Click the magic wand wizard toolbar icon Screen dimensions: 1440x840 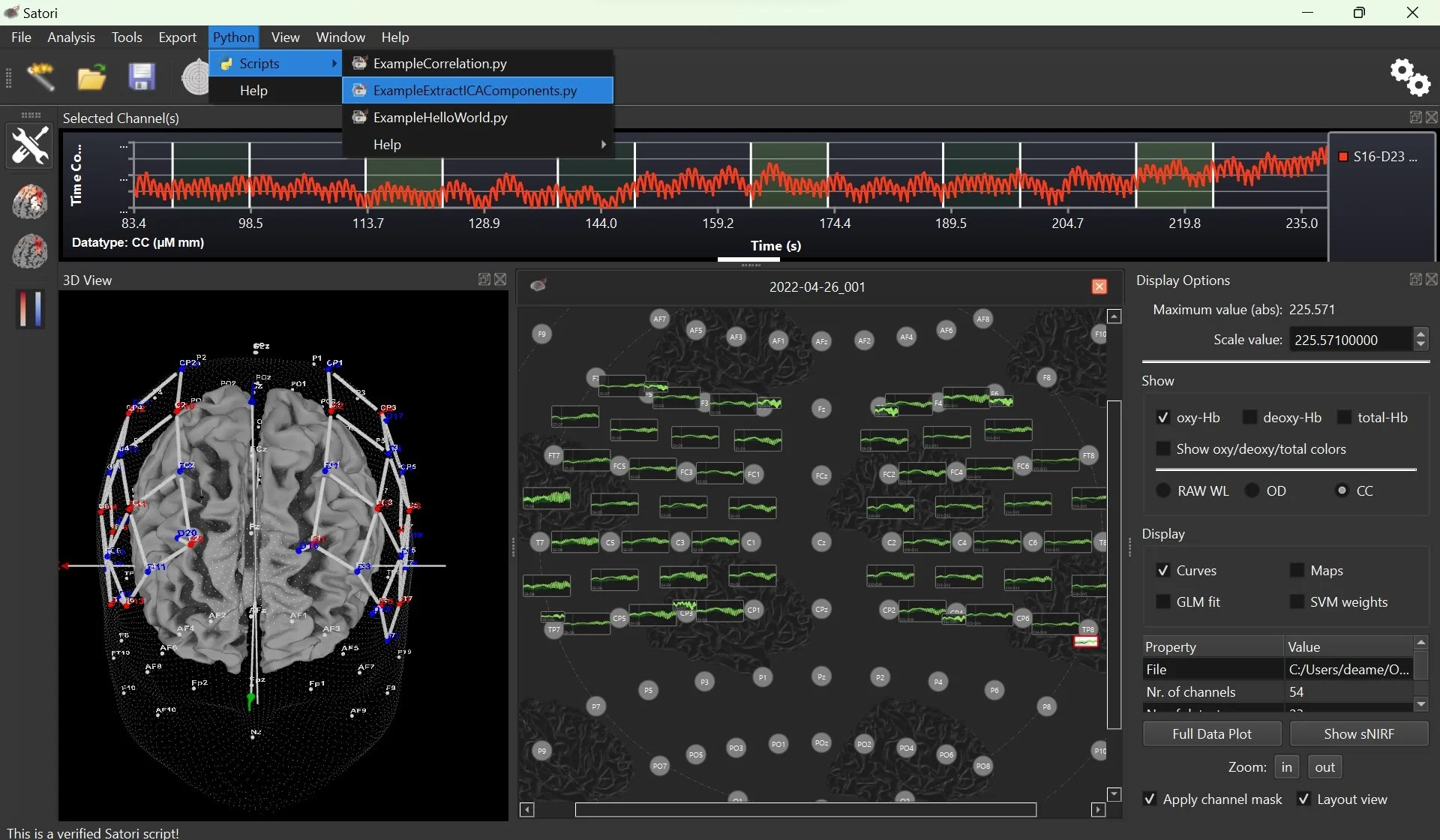[40, 76]
